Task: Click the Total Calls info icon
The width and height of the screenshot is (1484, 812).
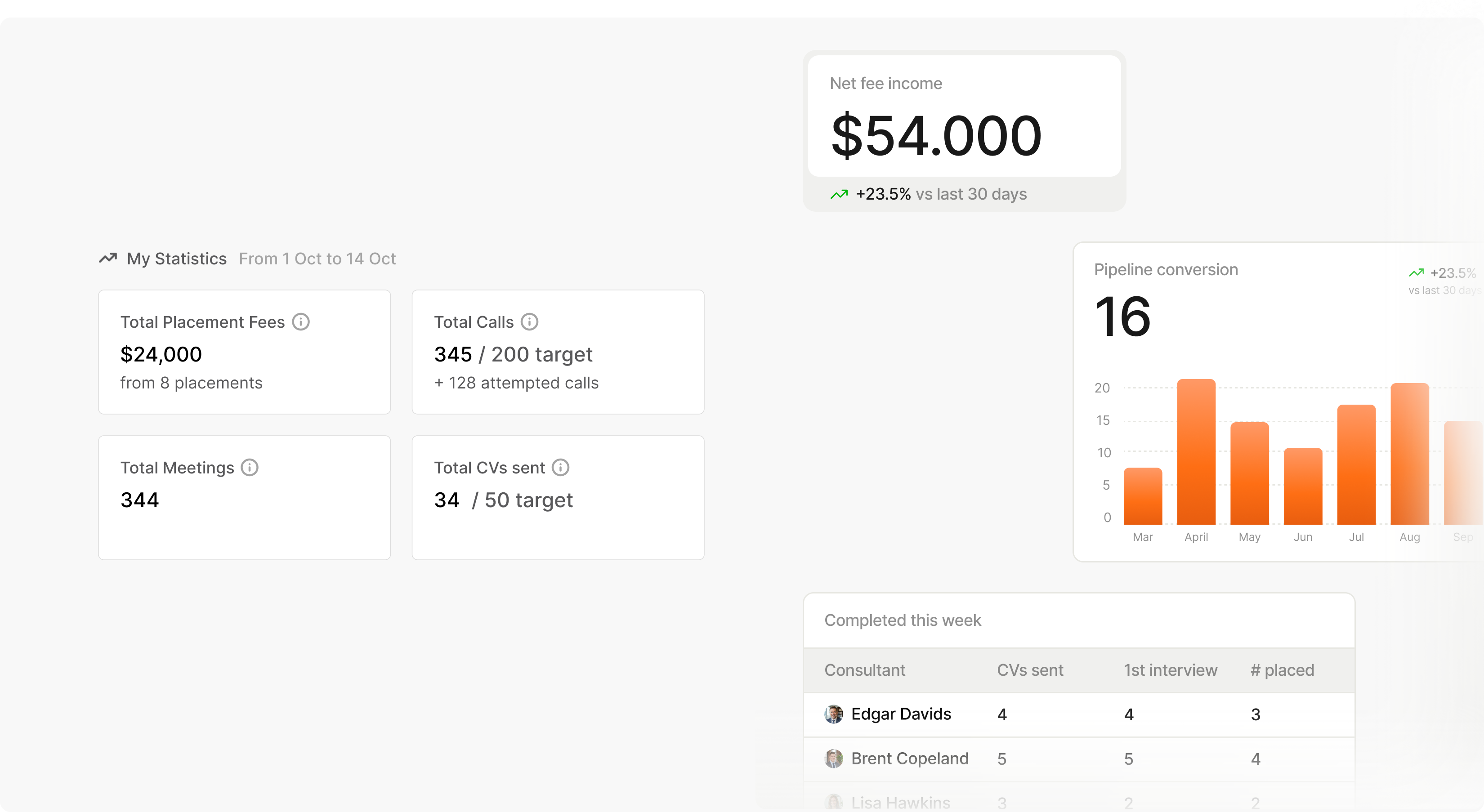Action: tap(529, 321)
